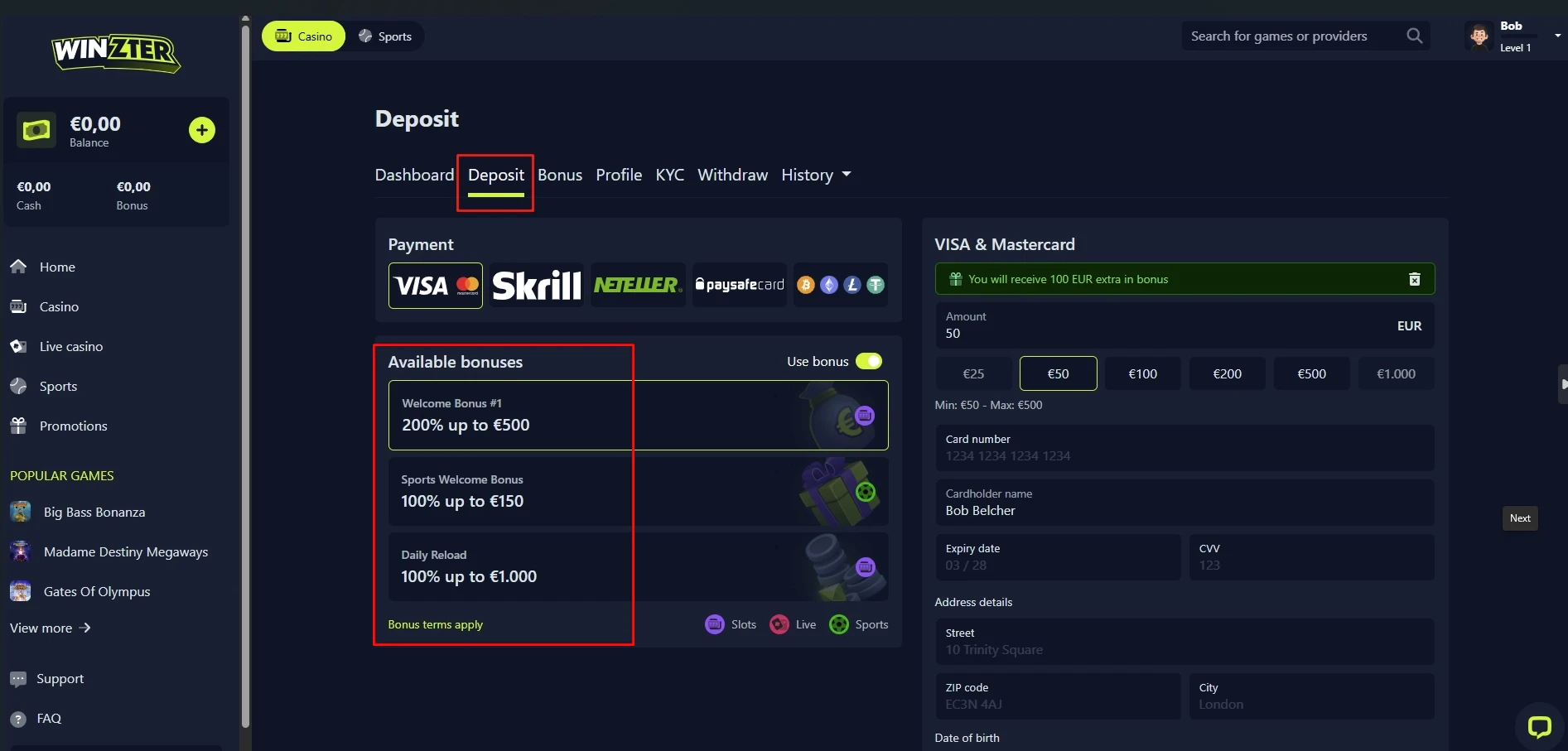Screen dimensions: 1568x751
Task: Open Promotions in the sidebar
Action: click(x=73, y=426)
